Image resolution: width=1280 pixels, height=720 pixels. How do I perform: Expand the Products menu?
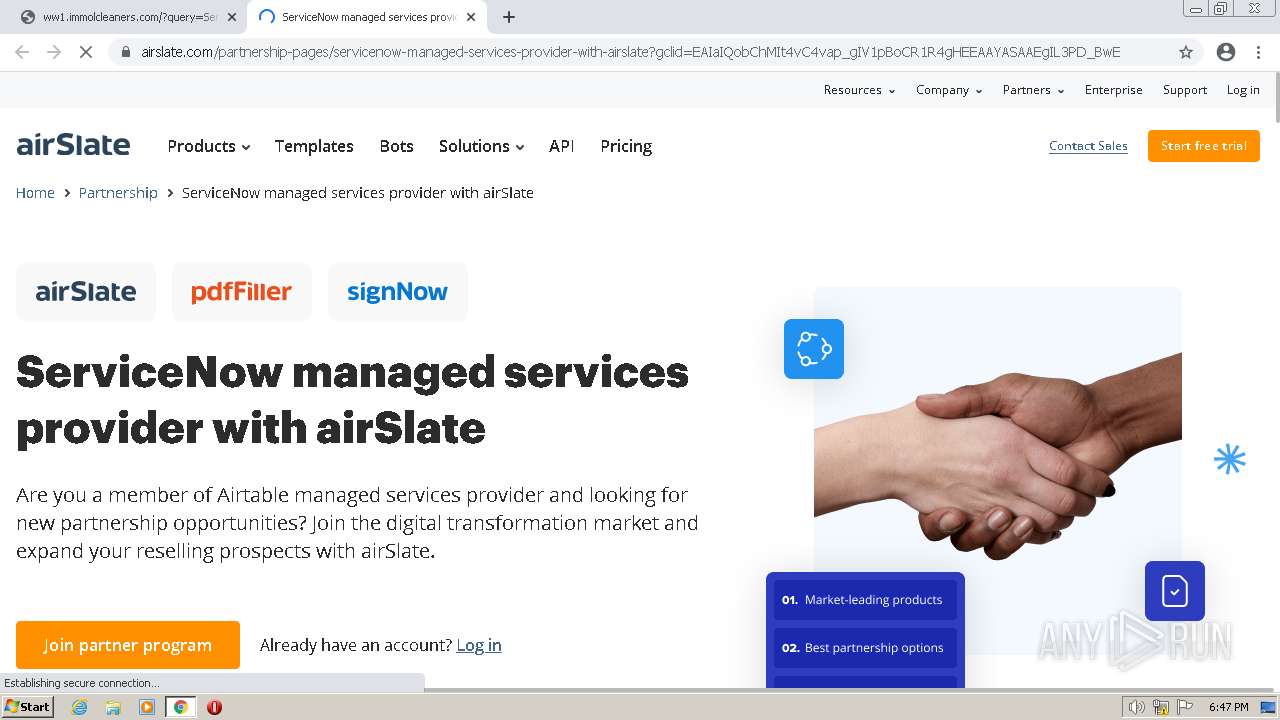[x=208, y=146]
